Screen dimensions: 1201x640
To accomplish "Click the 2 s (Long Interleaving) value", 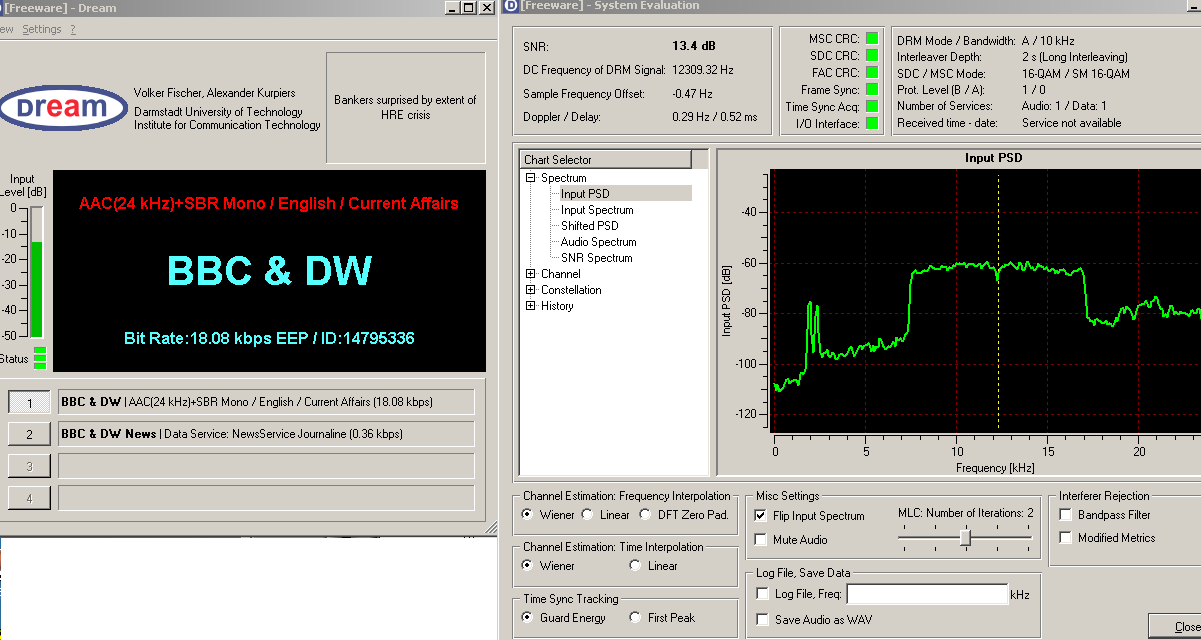I will tap(1074, 57).
